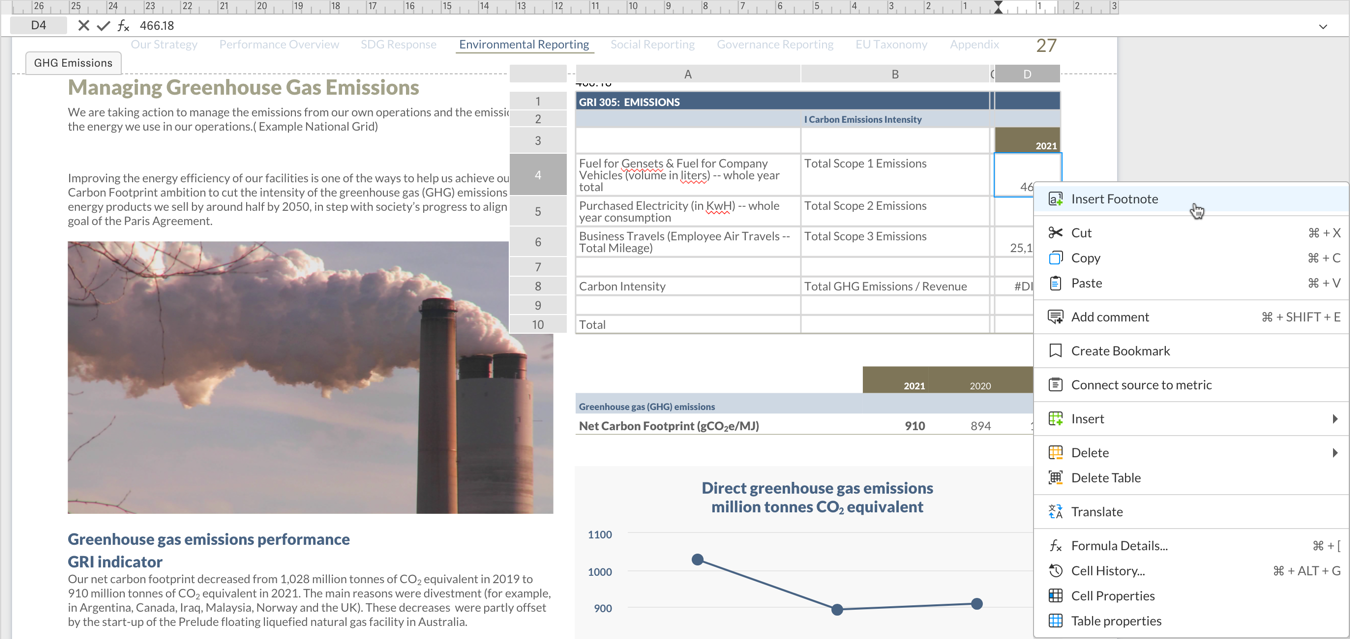Click the smokestack photo
The width and height of the screenshot is (1350, 639).
click(x=310, y=378)
